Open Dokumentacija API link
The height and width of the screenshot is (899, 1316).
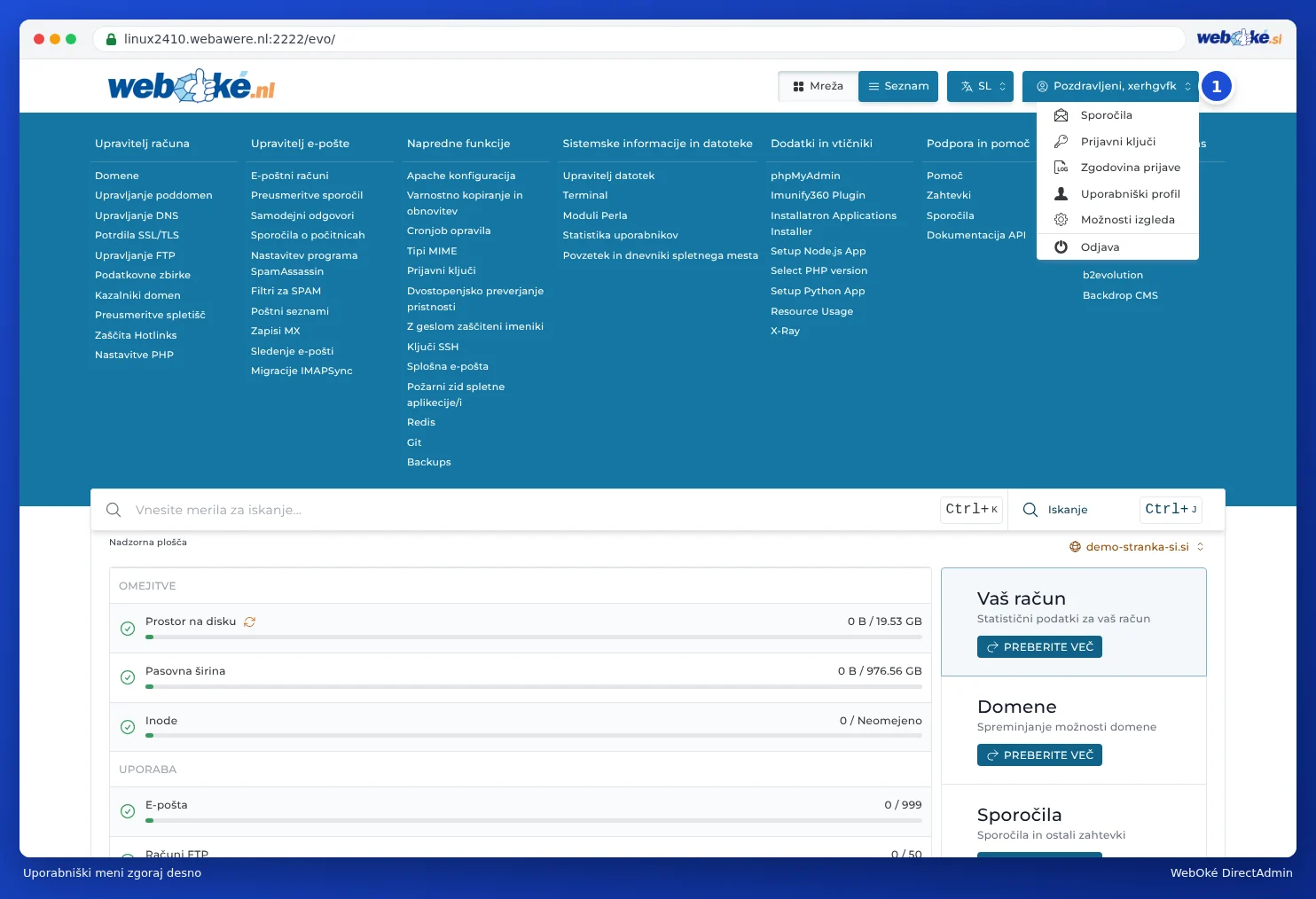pos(976,235)
